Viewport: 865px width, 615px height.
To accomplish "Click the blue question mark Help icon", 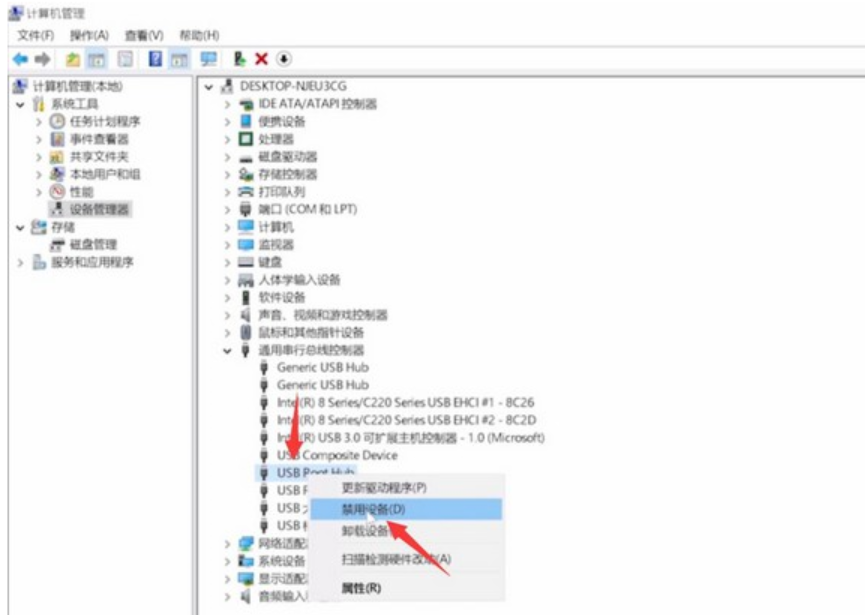I will point(156,59).
